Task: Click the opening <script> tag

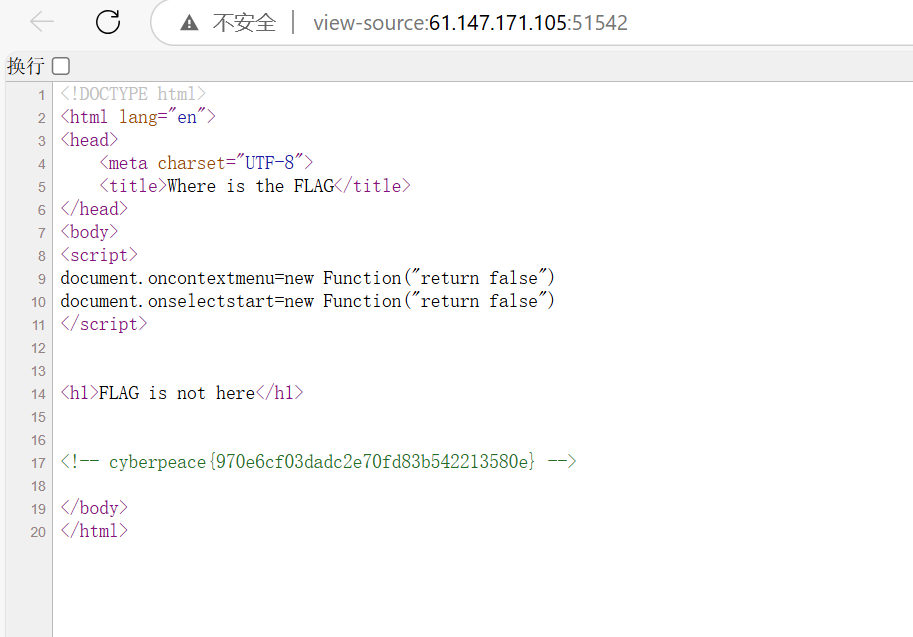Action: 99,254
